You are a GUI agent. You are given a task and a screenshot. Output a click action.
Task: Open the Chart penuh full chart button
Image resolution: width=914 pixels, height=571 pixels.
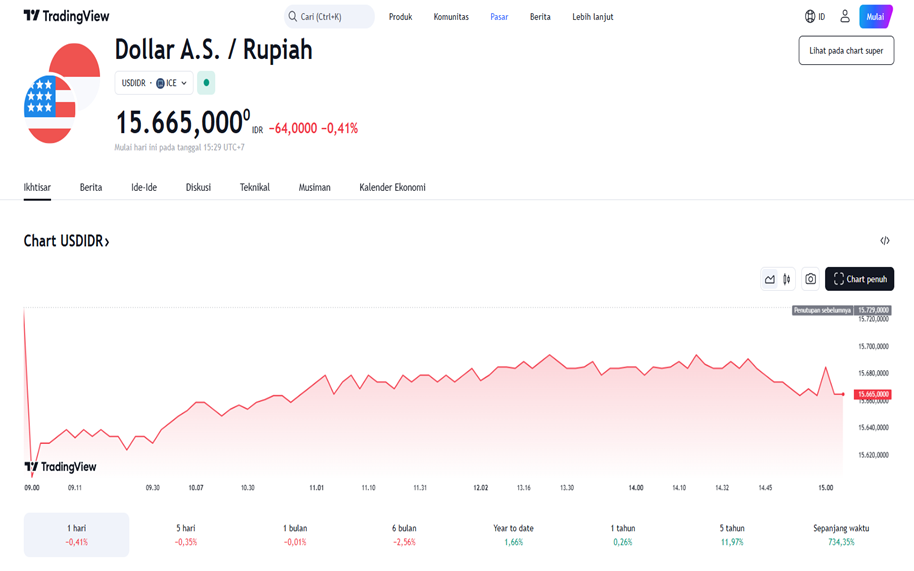coord(859,279)
